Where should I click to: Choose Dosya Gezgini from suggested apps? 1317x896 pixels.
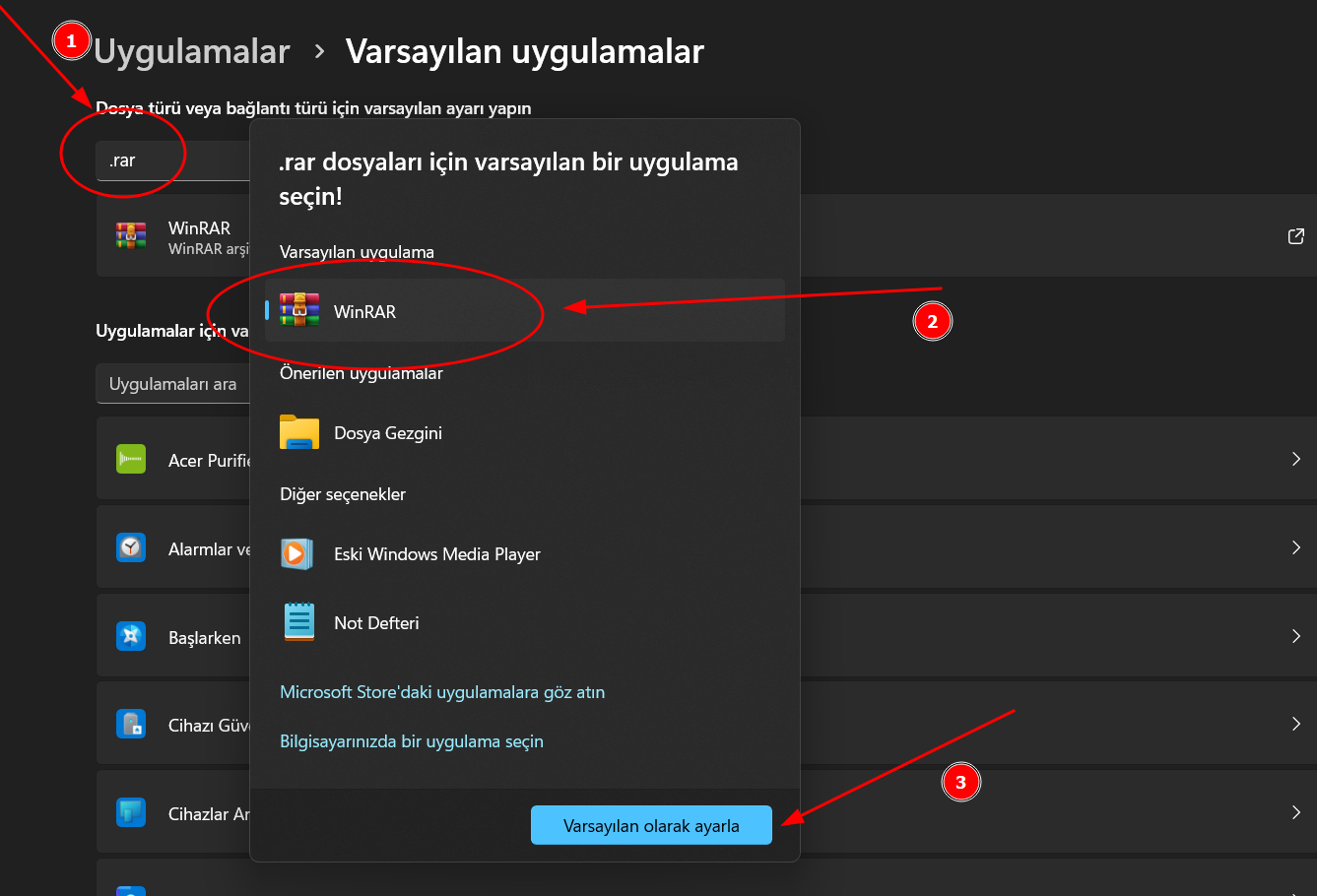387,433
